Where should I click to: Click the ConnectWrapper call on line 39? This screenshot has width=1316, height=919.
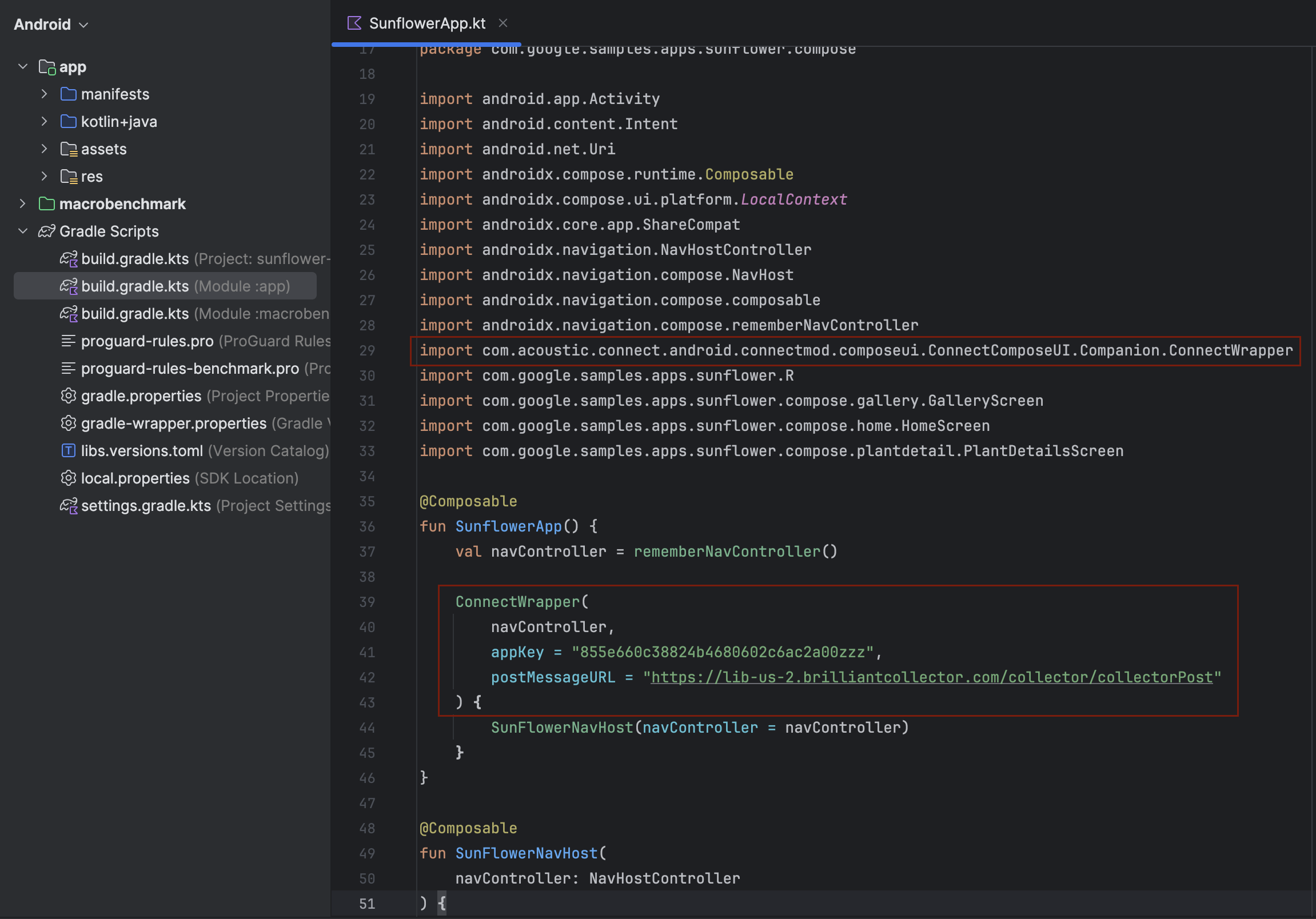(x=517, y=602)
